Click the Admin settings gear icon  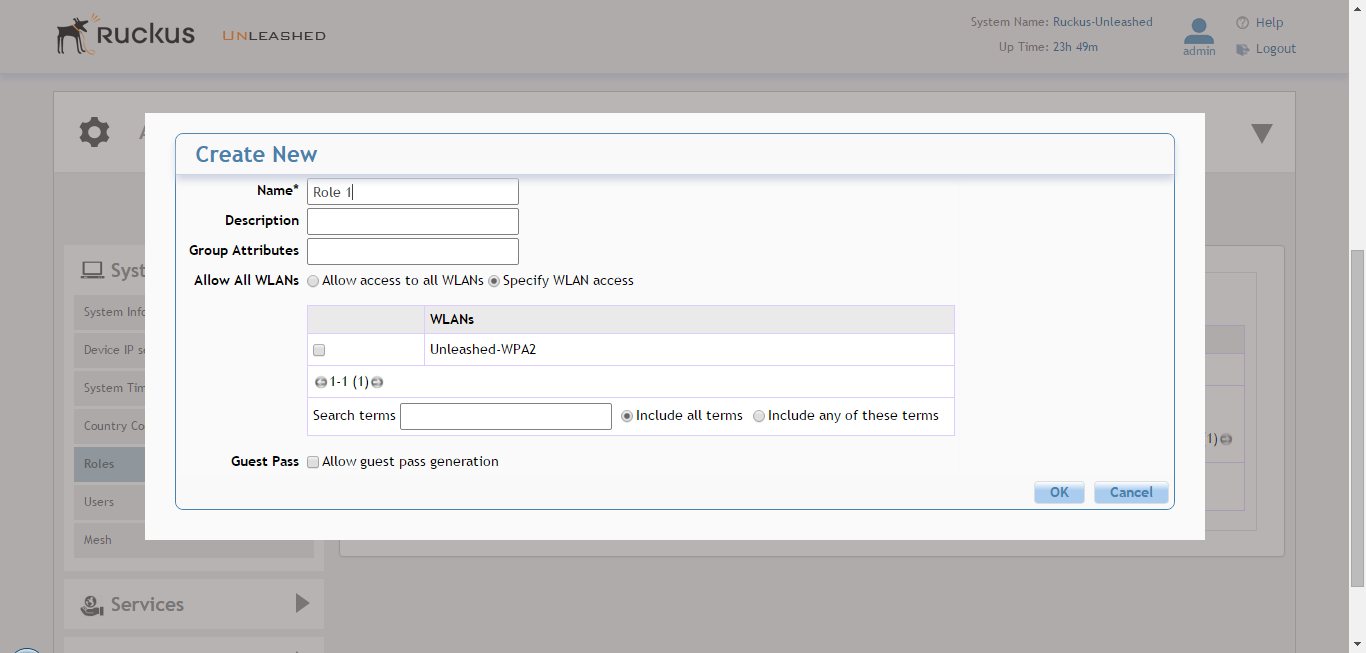[94, 132]
